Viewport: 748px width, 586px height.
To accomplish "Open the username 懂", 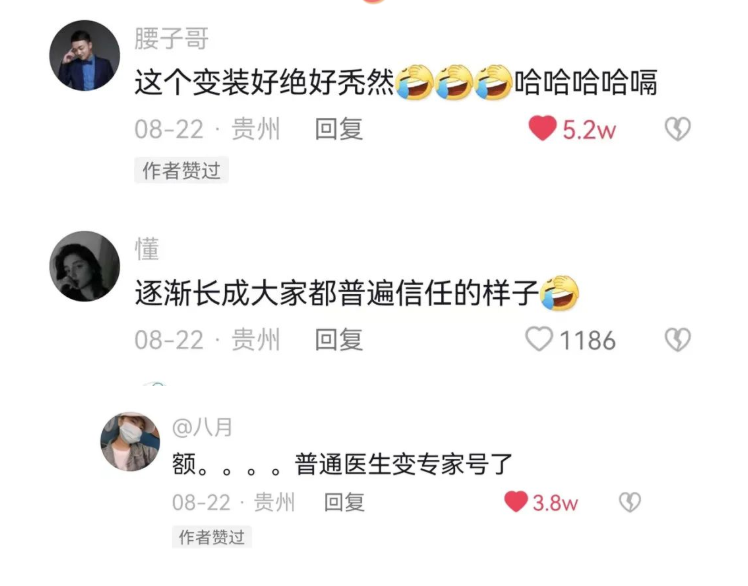I will (x=147, y=249).
